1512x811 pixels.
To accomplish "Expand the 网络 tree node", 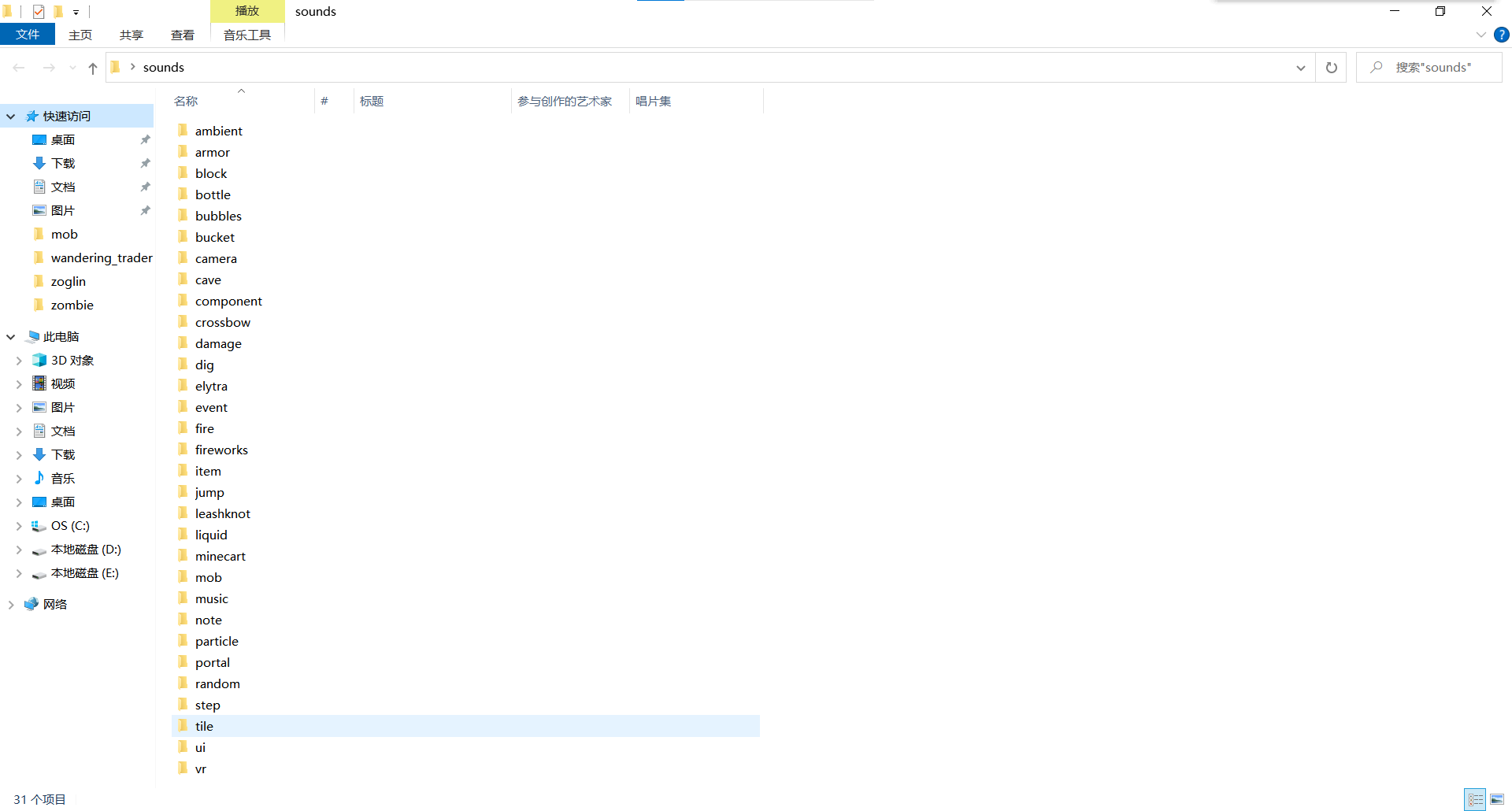I will (11, 605).
